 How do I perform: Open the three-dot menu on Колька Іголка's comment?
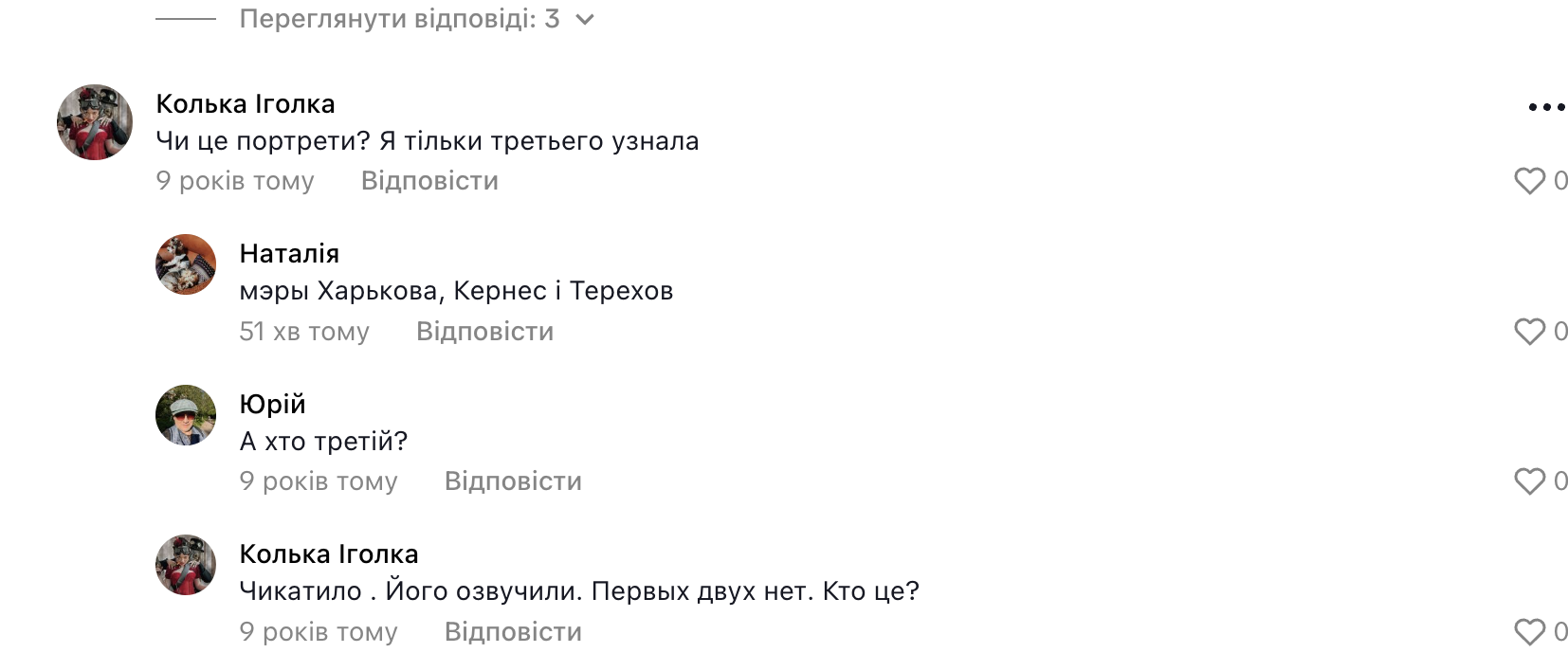tap(1546, 107)
